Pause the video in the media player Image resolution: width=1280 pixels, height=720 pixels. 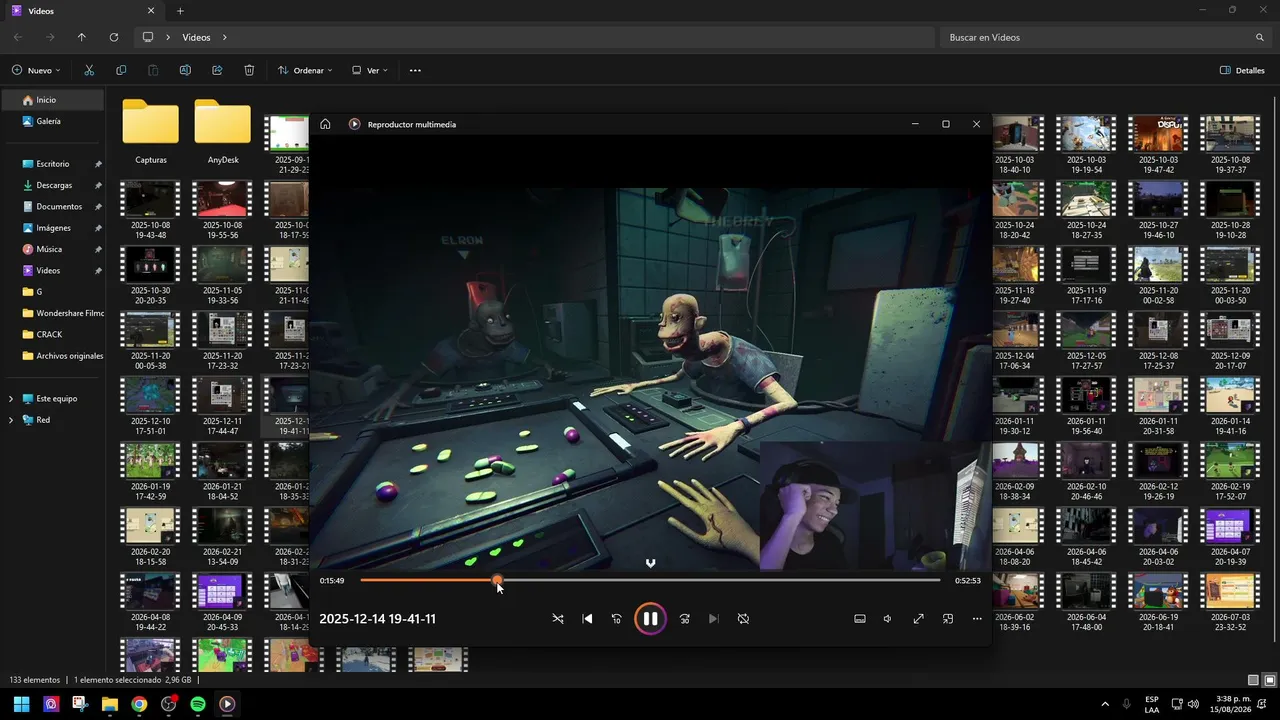click(x=650, y=619)
